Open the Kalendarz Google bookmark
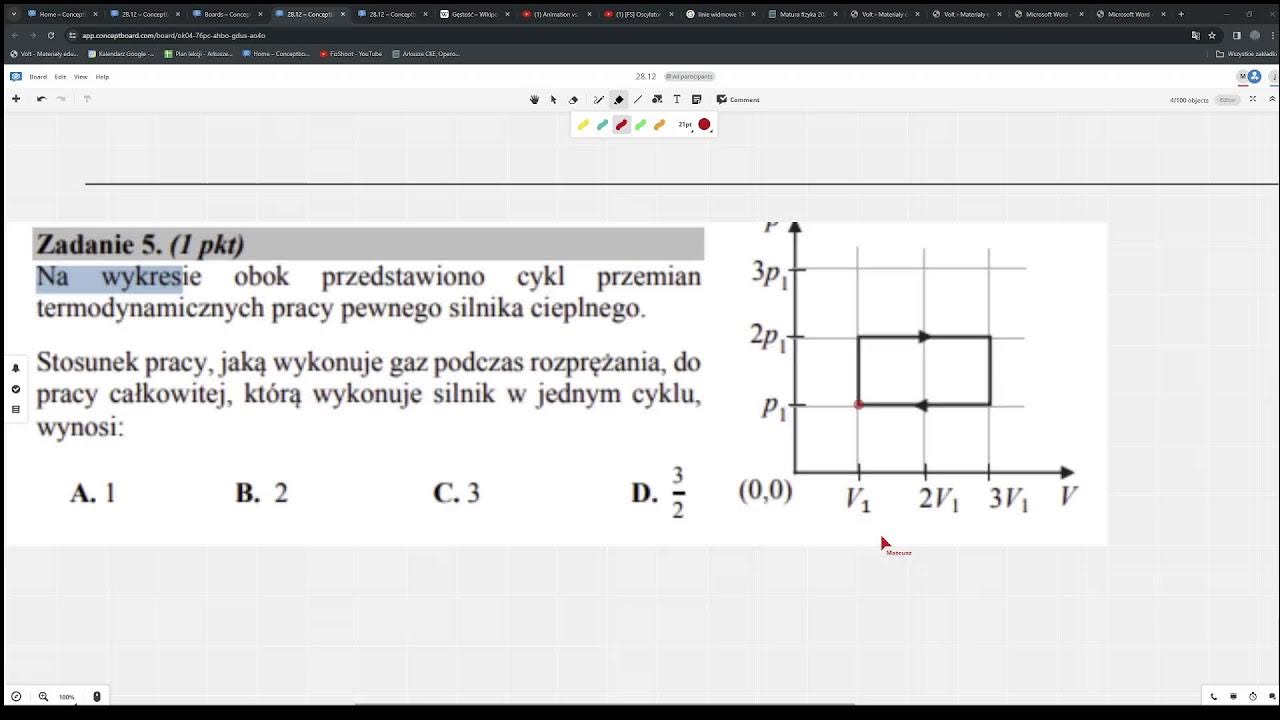1280x720 pixels. [121, 54]
